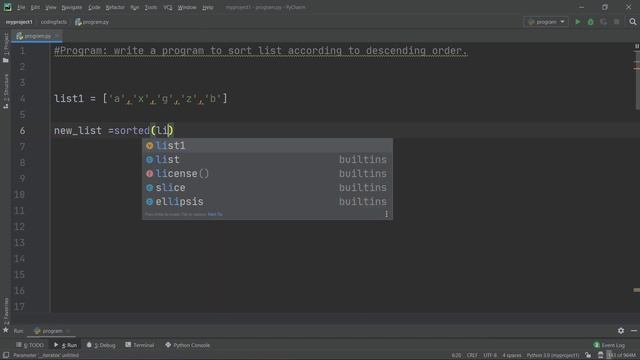Open the Navigate menu
Screen dimensions: 640x360
[72, 7]
